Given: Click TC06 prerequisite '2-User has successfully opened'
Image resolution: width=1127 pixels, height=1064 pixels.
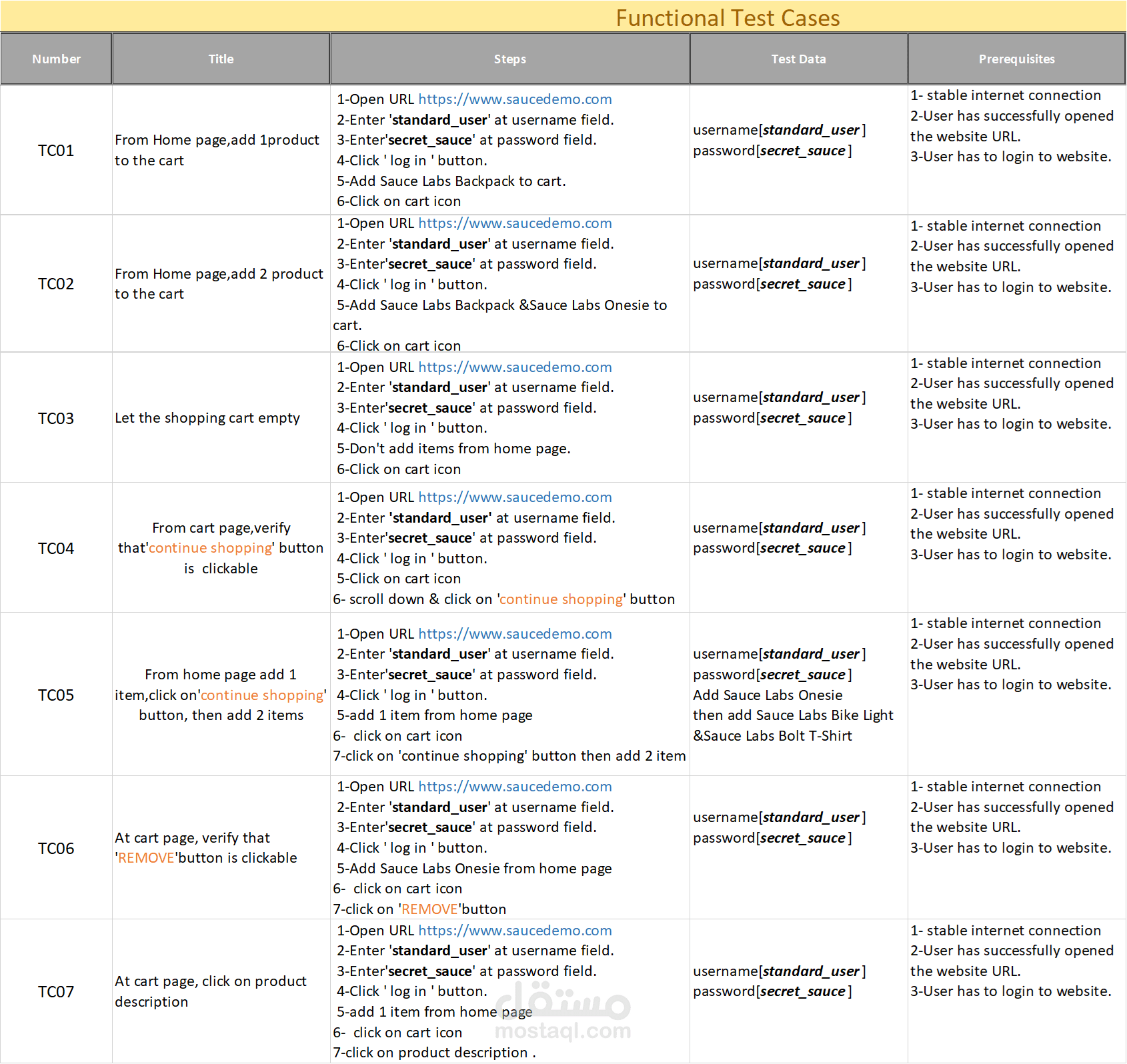Looking at the screenshot, I should (1012, 807).
